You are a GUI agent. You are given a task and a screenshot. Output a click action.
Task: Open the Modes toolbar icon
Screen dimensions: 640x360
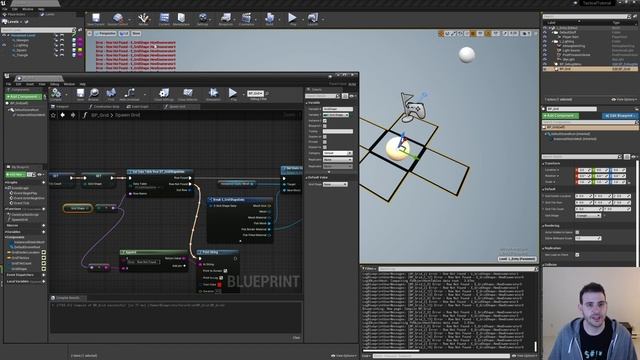pos(143,19)
